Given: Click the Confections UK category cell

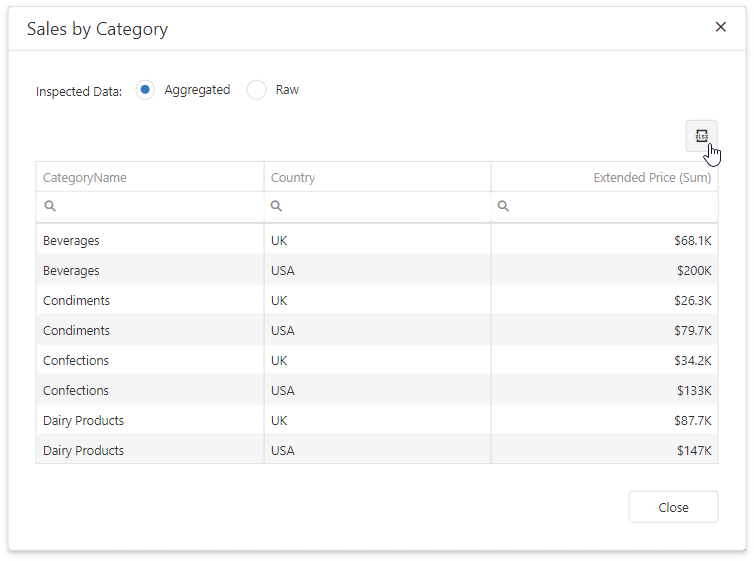Looking at the screenshot, I should (x=76, y=360).
